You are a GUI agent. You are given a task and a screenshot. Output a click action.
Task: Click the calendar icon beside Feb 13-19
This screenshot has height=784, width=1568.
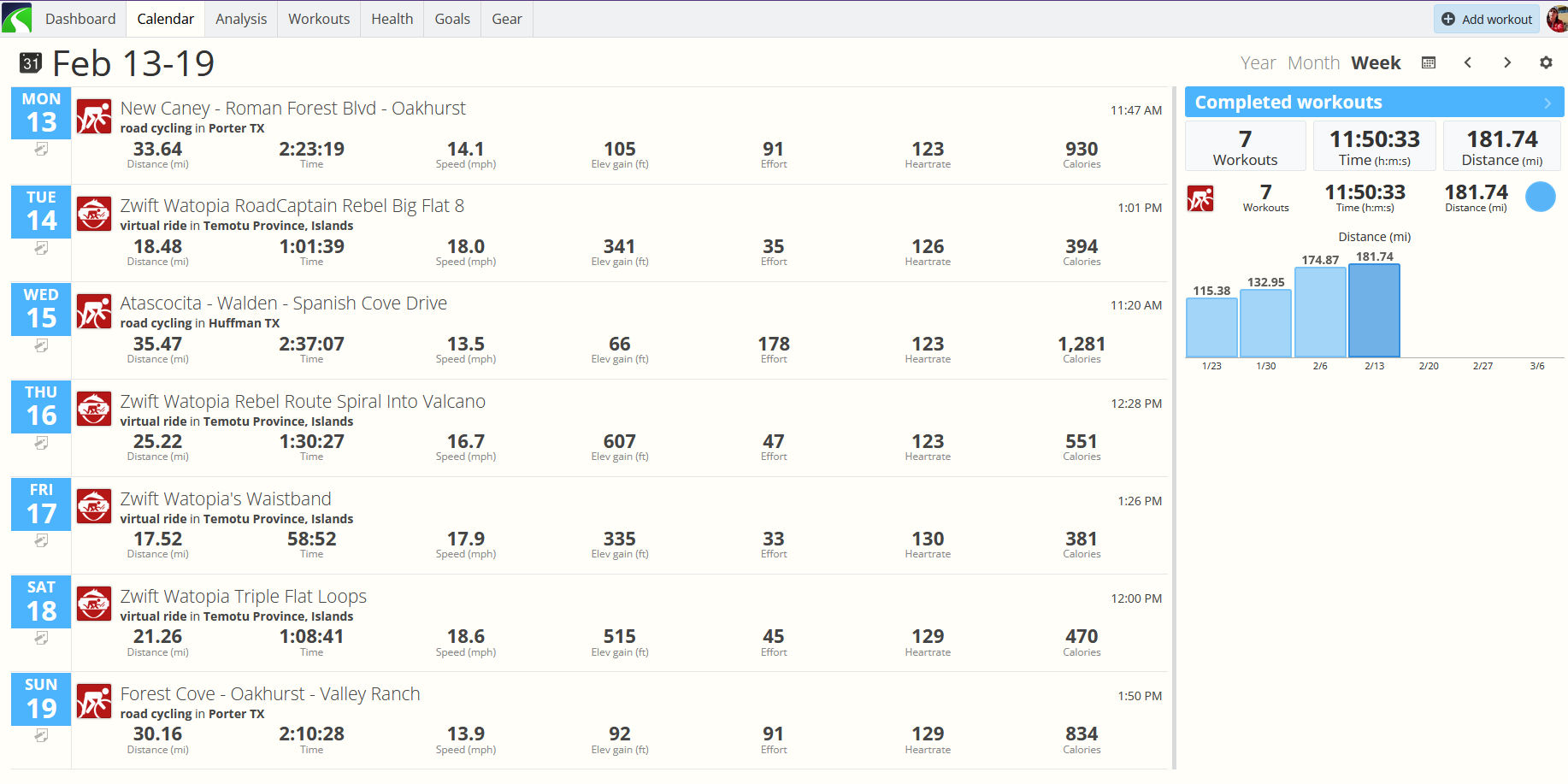[x=31, y=63]
